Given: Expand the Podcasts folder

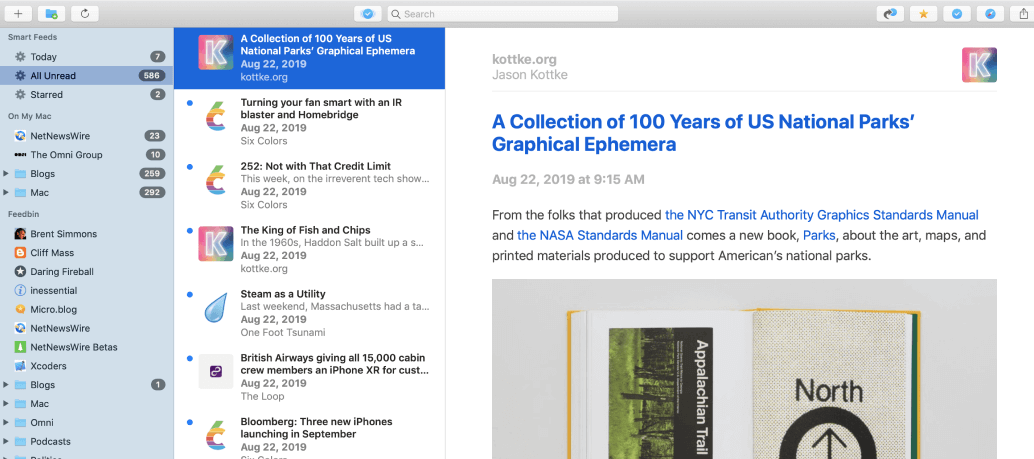Looking at the screenshot, I should click(x=6, y=442).
